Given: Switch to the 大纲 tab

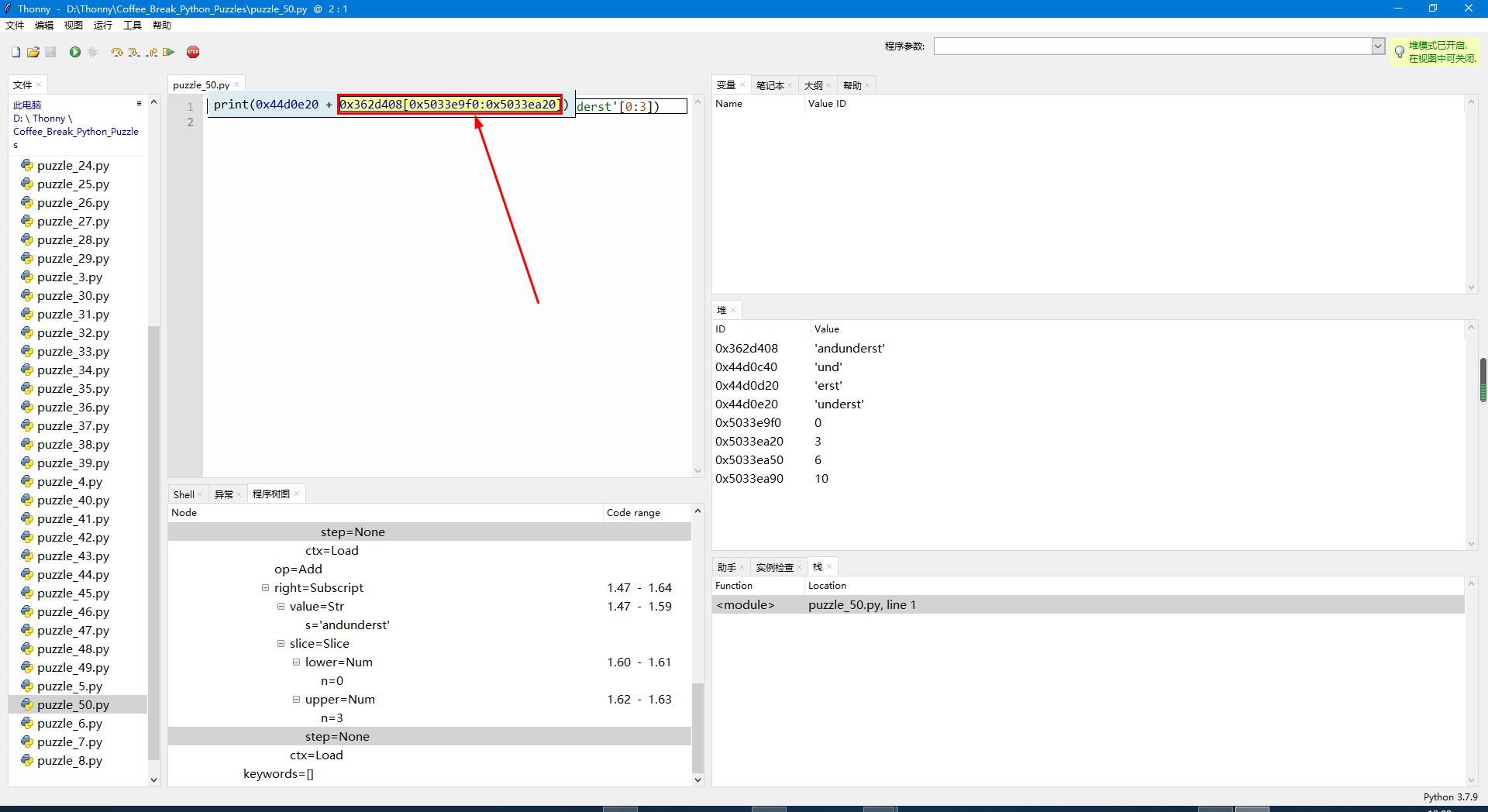Looking at the screenshot, I should coord(813,85).
